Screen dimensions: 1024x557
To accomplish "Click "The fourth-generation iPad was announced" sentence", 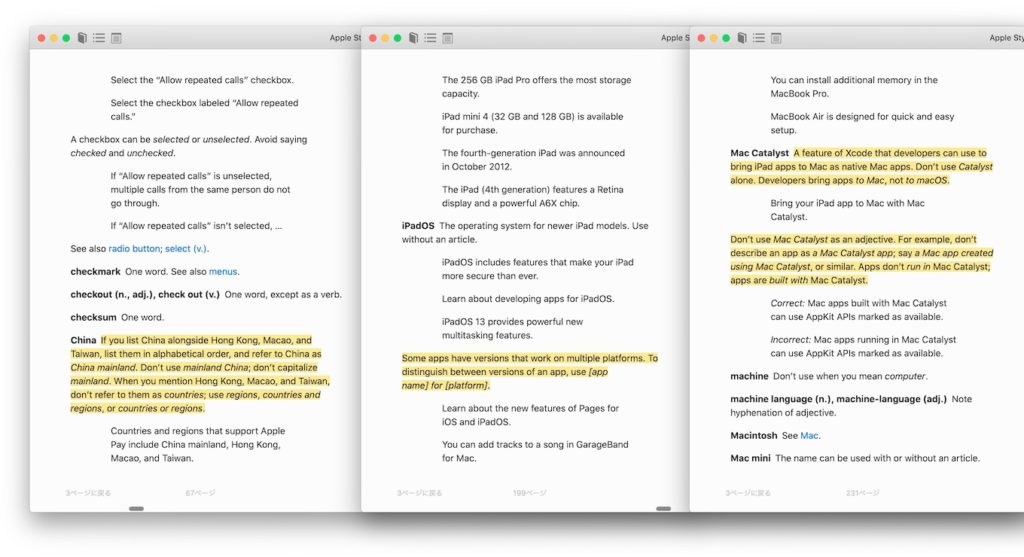I will (533, 160).
